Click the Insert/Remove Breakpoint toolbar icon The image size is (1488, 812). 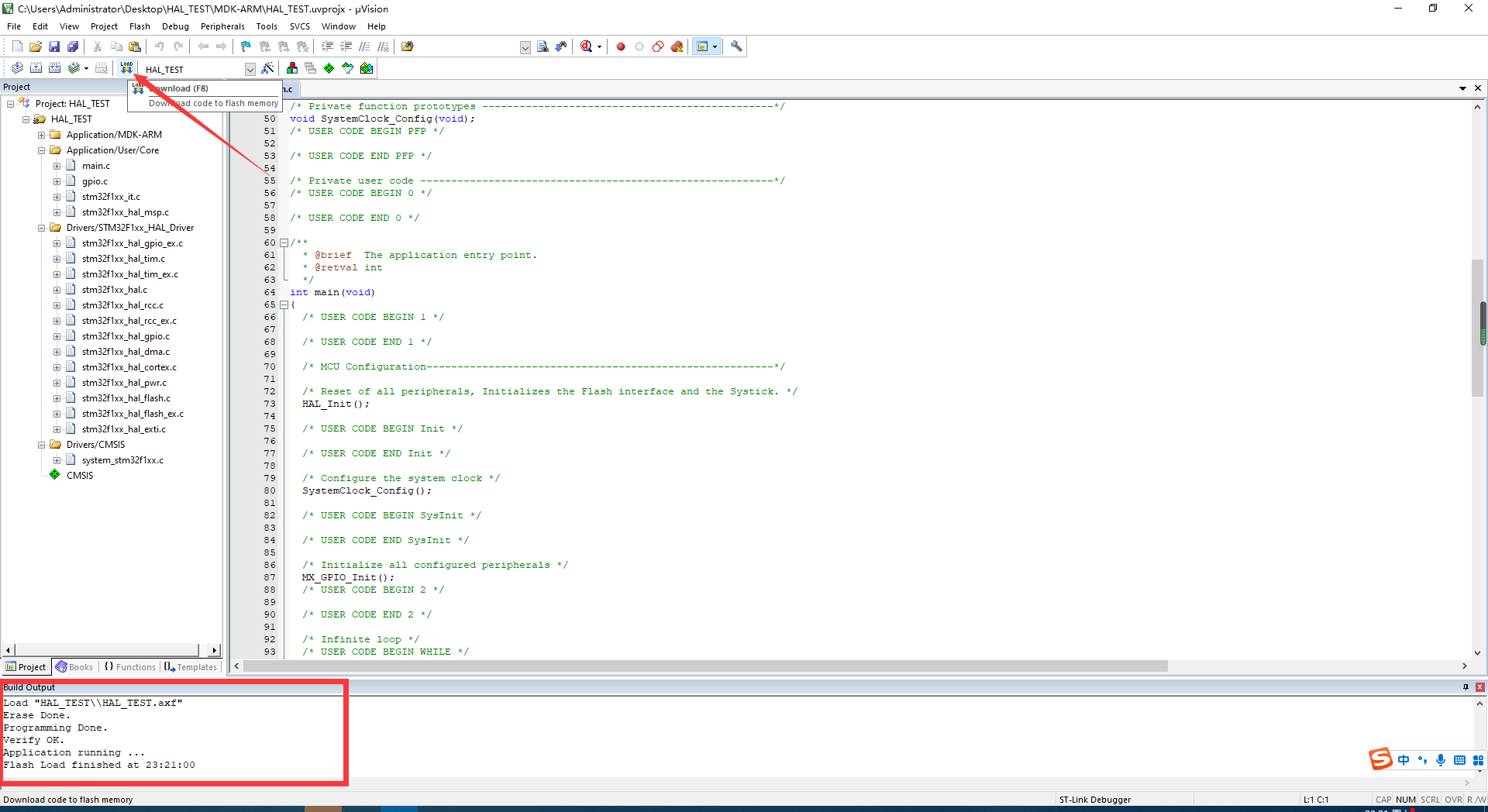(x=620, y=46)
